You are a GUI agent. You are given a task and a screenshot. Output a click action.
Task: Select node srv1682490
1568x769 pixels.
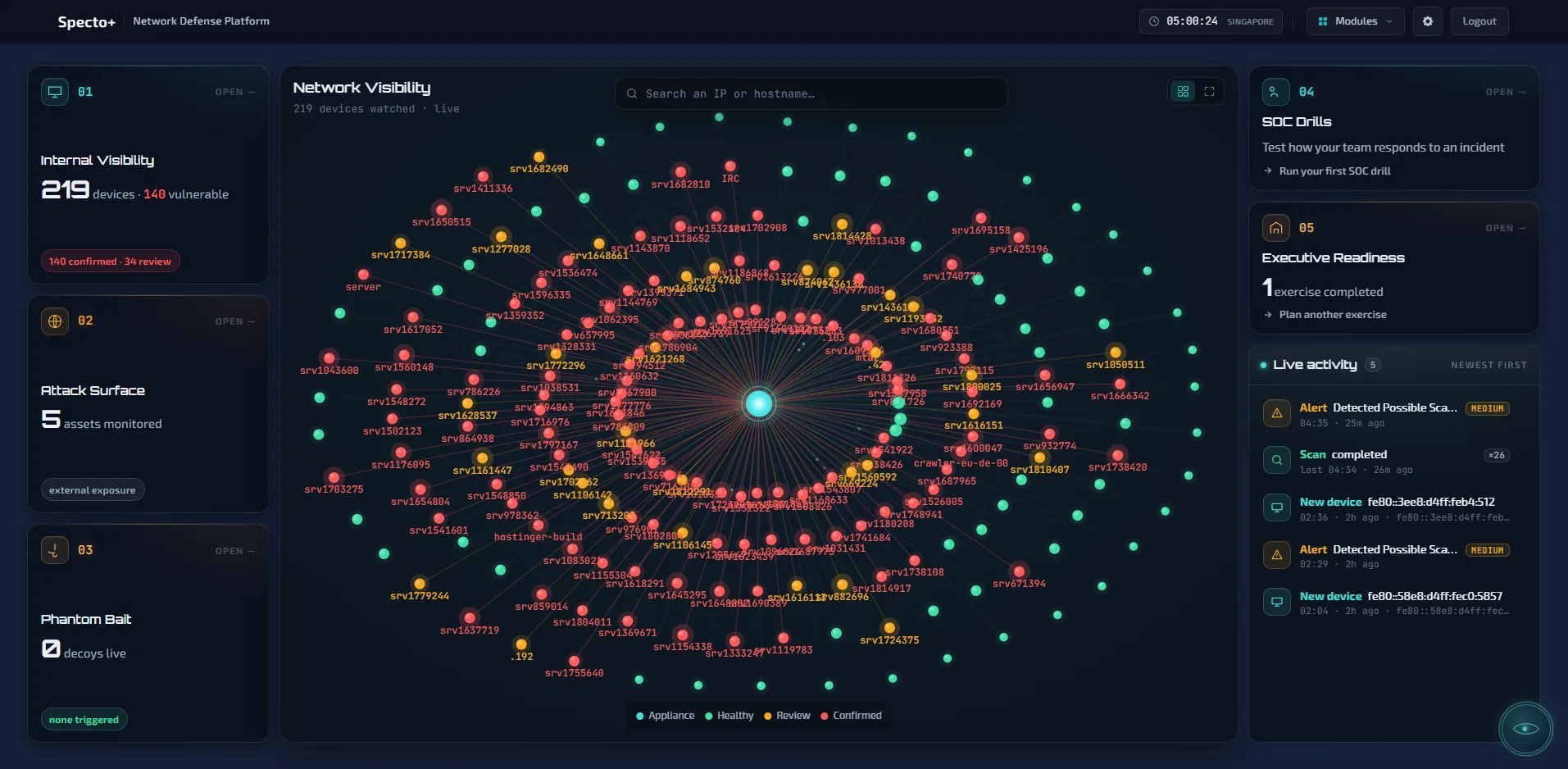539,157
